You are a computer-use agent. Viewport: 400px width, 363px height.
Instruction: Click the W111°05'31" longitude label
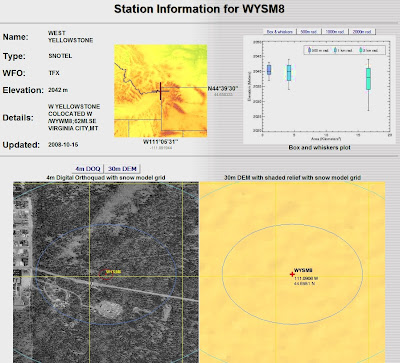tap(161, 142)
